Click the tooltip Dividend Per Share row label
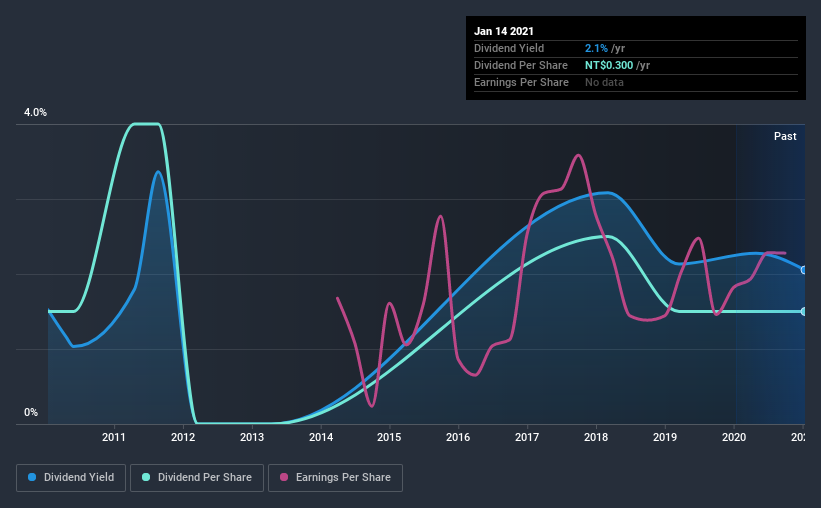Image resolution: width=821 pixels, height=508 pixels. [x=520, y=65]
